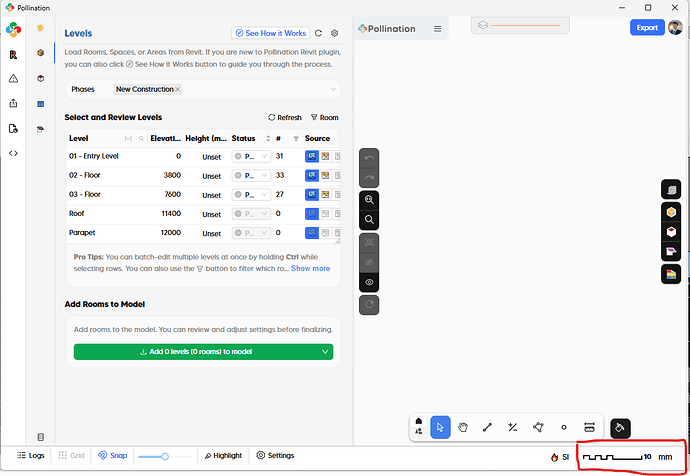Select the blue source icon for 01 - Entry Level
This screenshot has width=690, height=476.
coord(312,156)
